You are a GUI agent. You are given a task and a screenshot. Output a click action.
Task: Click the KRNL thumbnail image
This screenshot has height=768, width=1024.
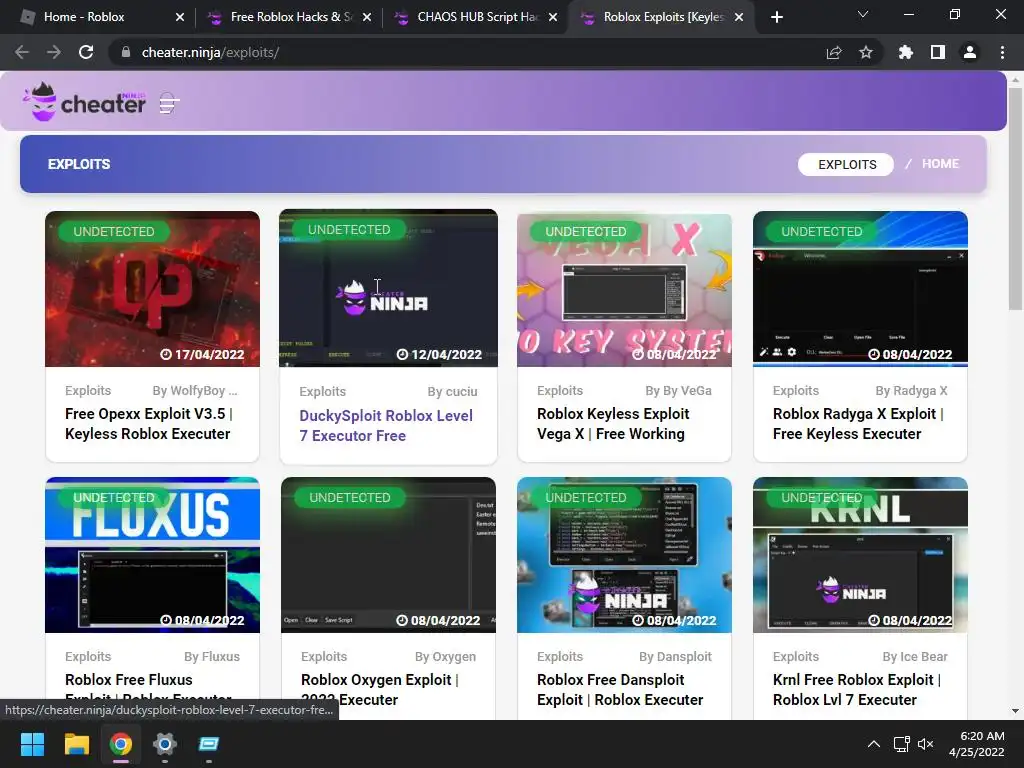pyautogui.click(x=860, y=555)
